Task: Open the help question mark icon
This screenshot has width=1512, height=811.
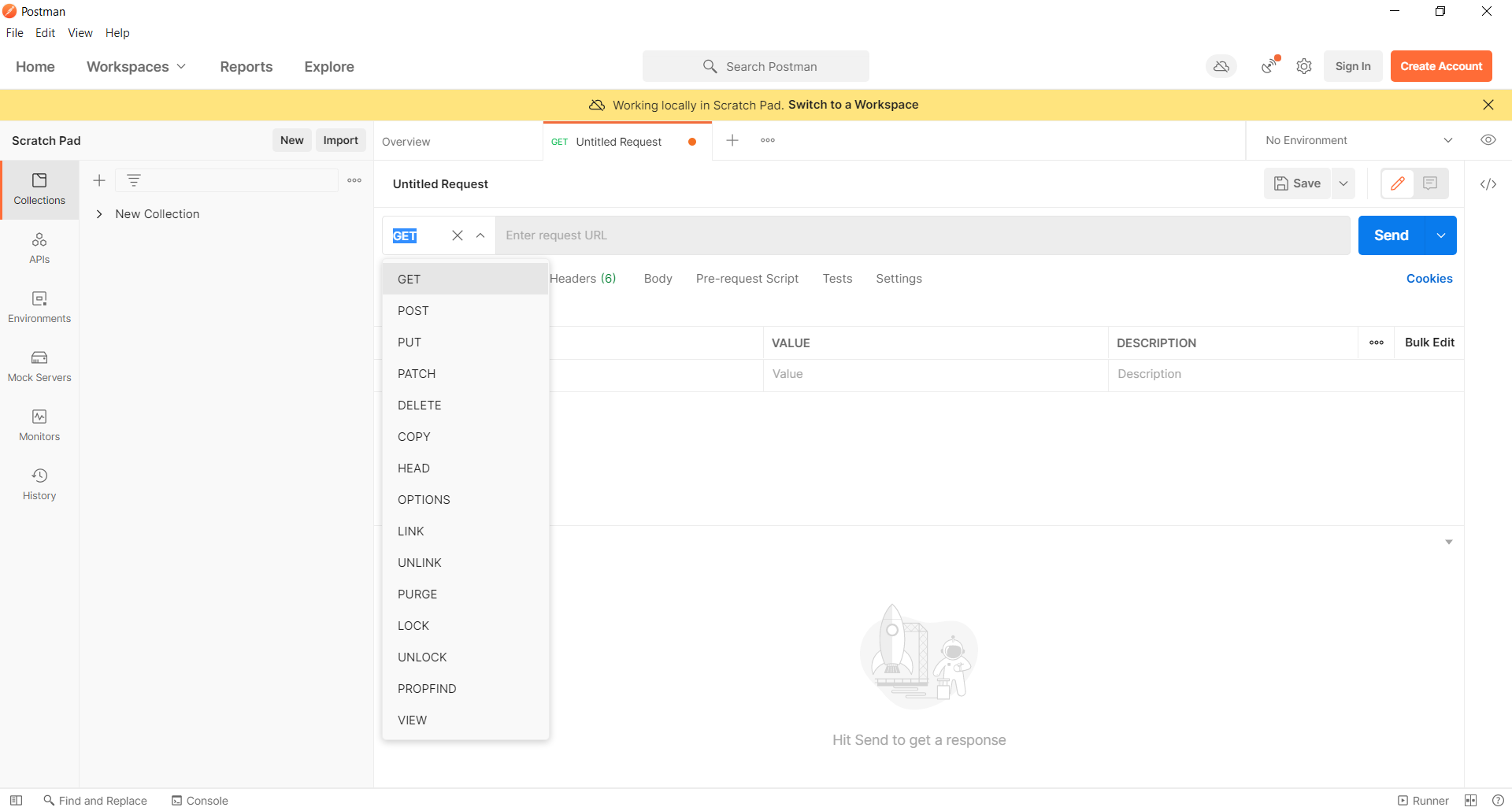Action: 1498,801
